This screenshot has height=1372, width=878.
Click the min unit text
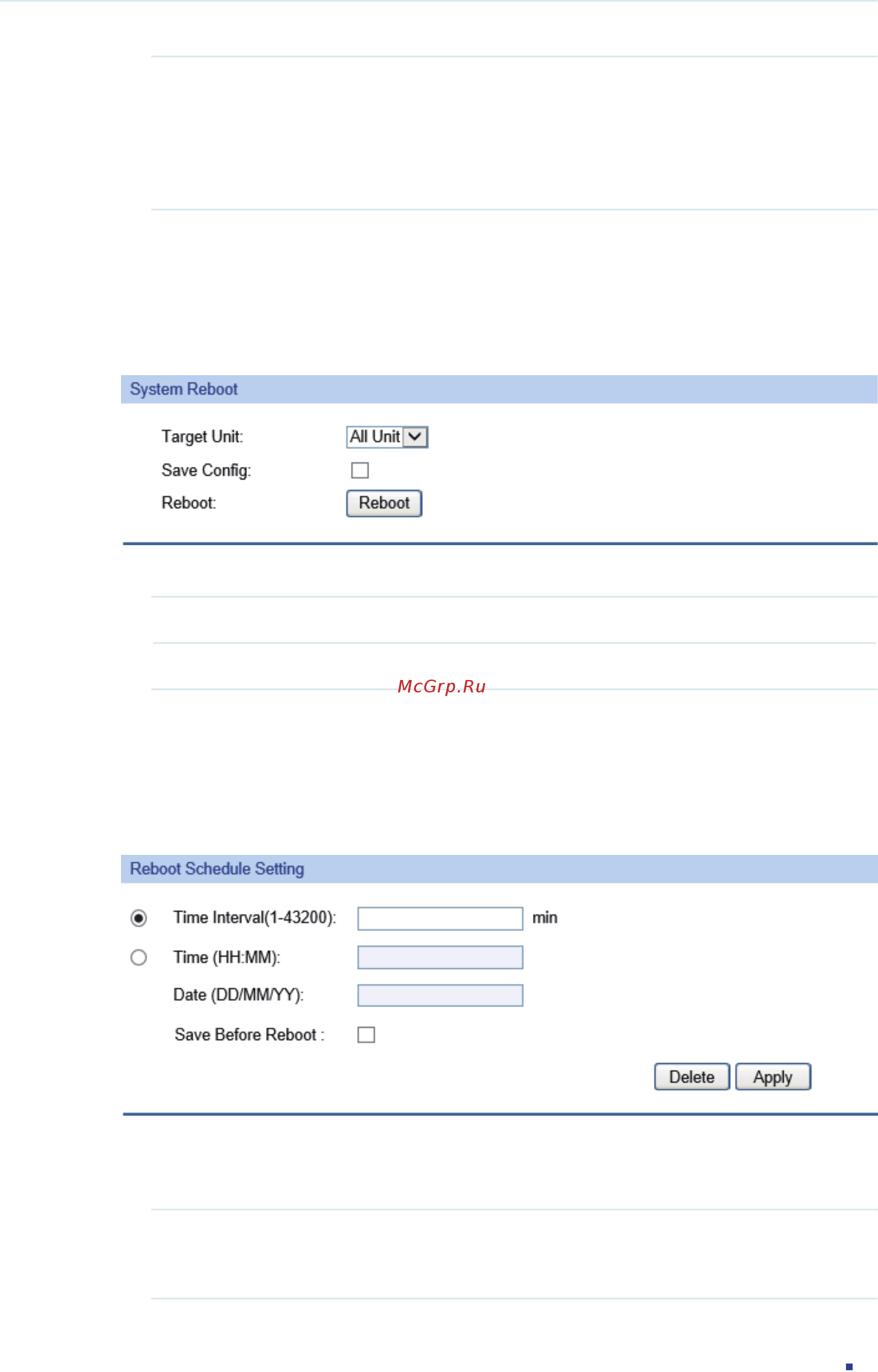click(545, 918)
